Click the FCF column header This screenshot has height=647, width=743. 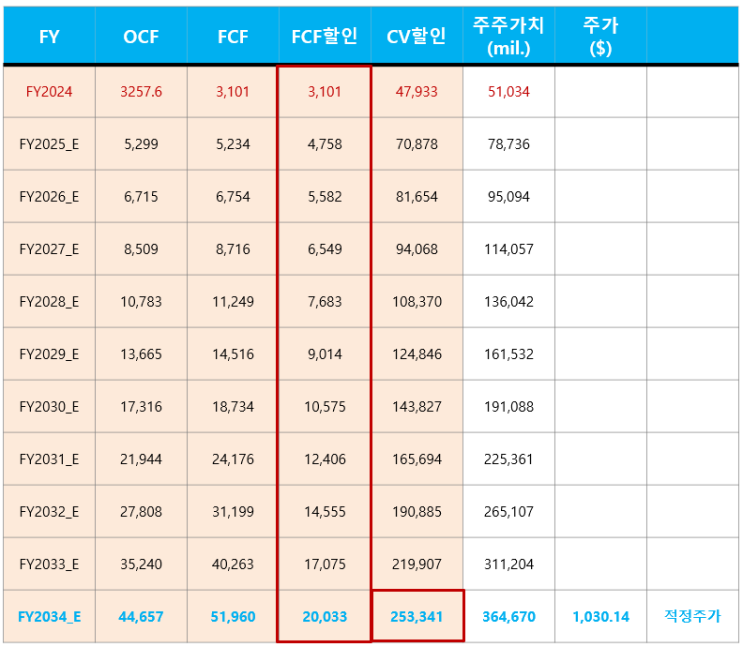tap(233, 36)
